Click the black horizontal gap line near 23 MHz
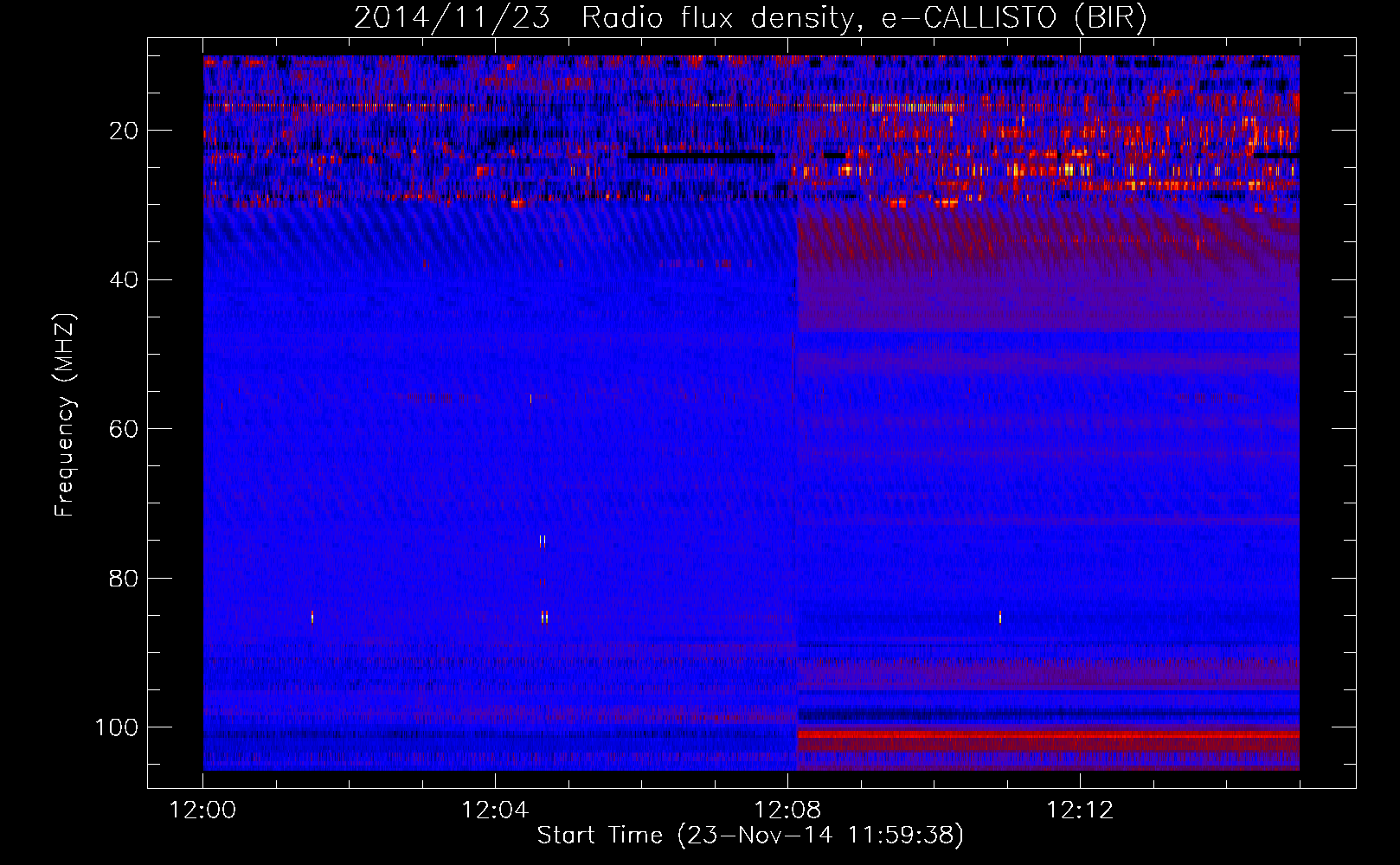This screenshot has height=865, width=1400. 701,157
